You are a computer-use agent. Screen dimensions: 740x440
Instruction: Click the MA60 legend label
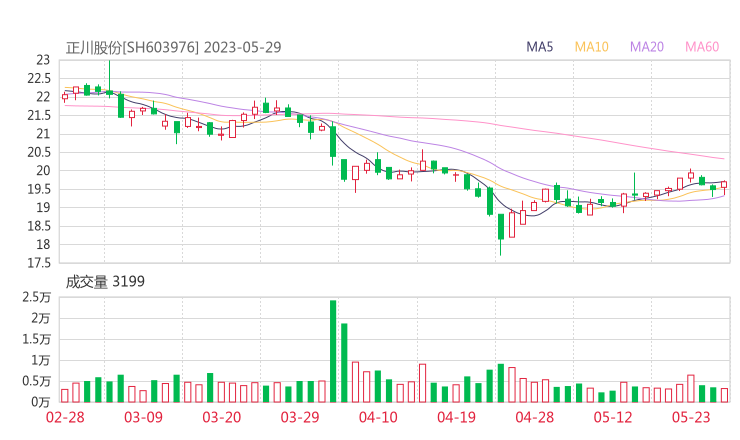coord(702,47)
